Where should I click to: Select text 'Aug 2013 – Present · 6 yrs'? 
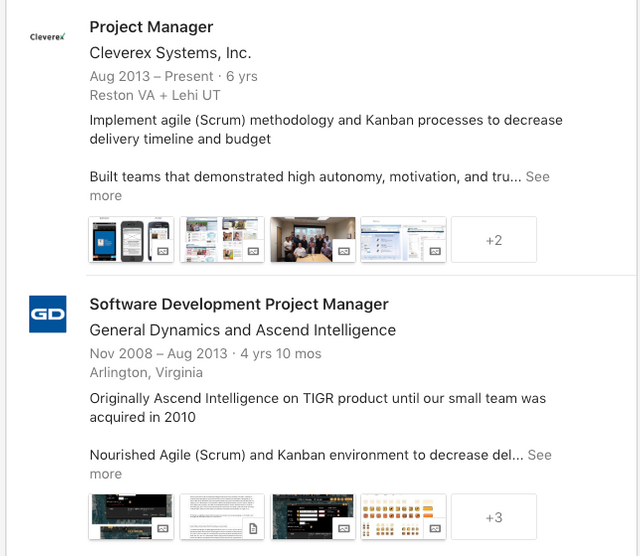173,76
